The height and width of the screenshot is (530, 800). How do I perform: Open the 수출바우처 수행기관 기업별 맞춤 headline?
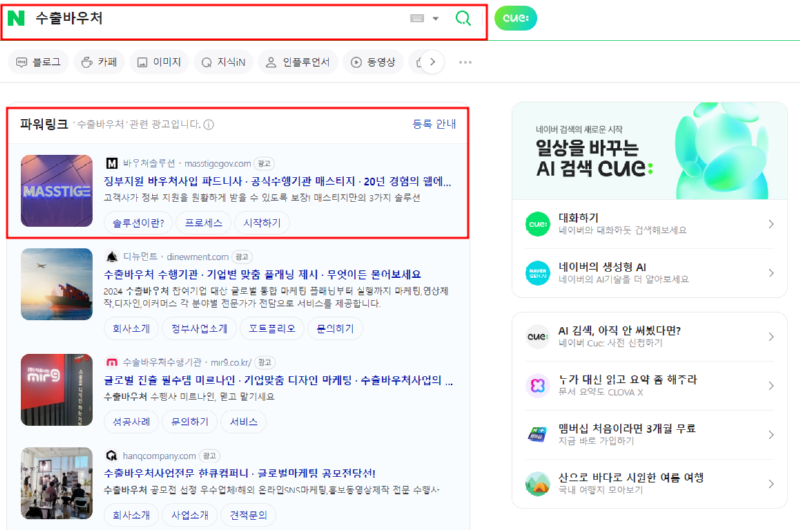click(x=262, y=274)
